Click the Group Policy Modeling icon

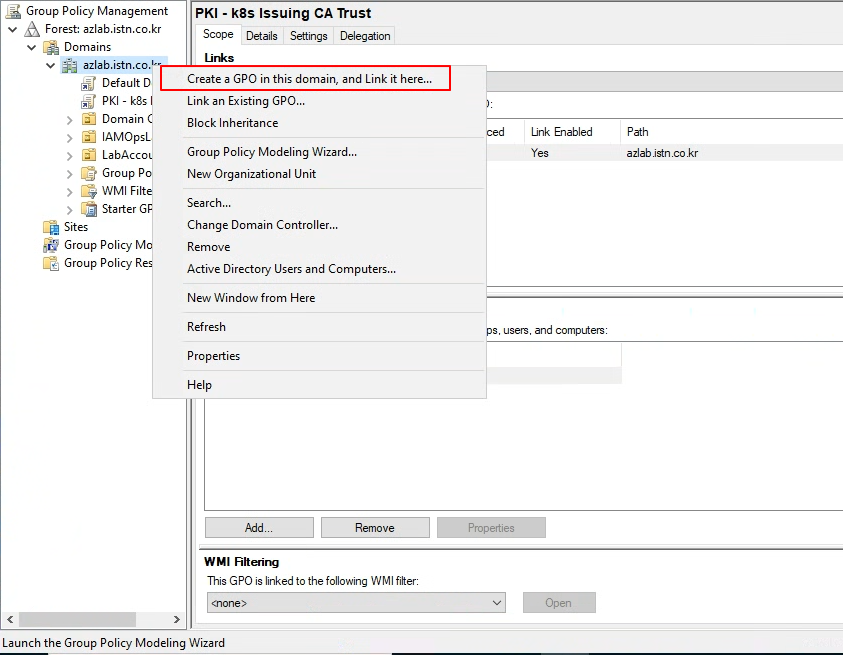click(51, 245)
